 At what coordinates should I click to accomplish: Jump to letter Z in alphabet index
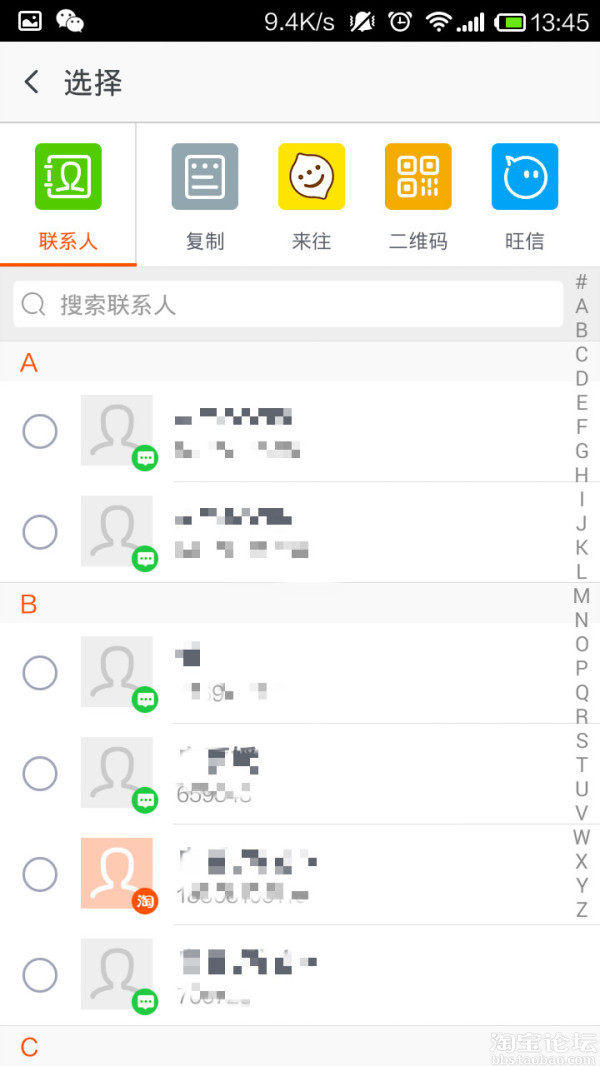pos(581,910)
